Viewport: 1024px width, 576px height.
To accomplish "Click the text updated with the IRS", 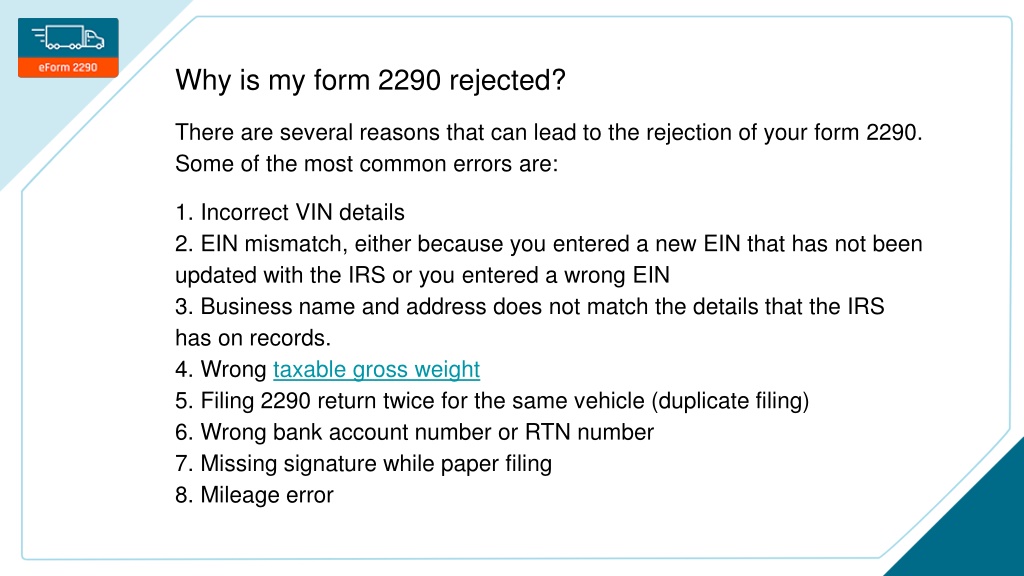I will pos(280,275).
